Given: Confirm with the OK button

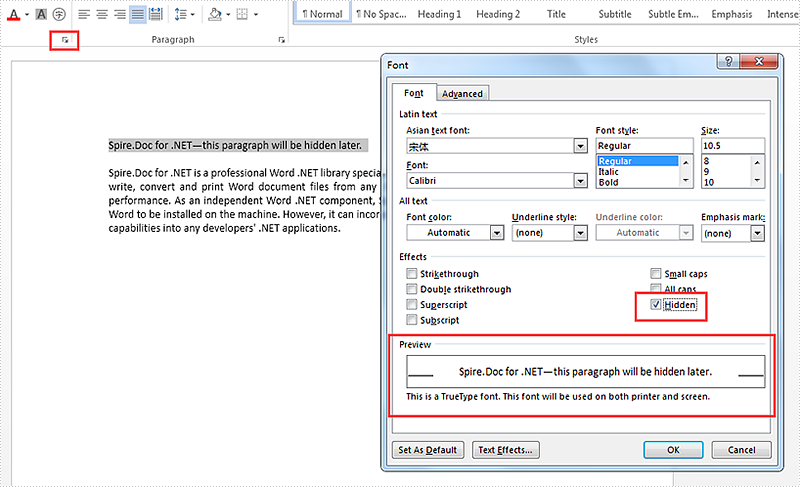Looking at the screenshot, I should [x=673, y=450].
